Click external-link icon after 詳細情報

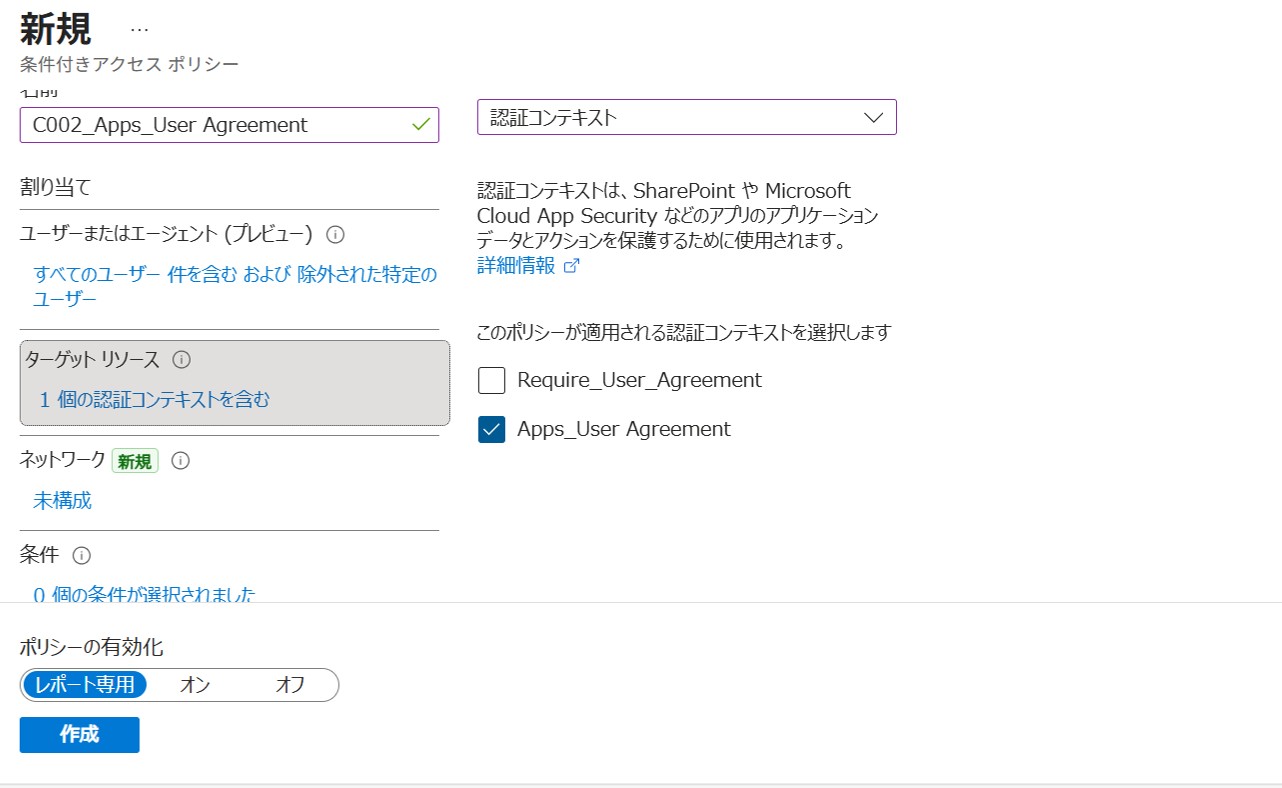pos(572,266)
